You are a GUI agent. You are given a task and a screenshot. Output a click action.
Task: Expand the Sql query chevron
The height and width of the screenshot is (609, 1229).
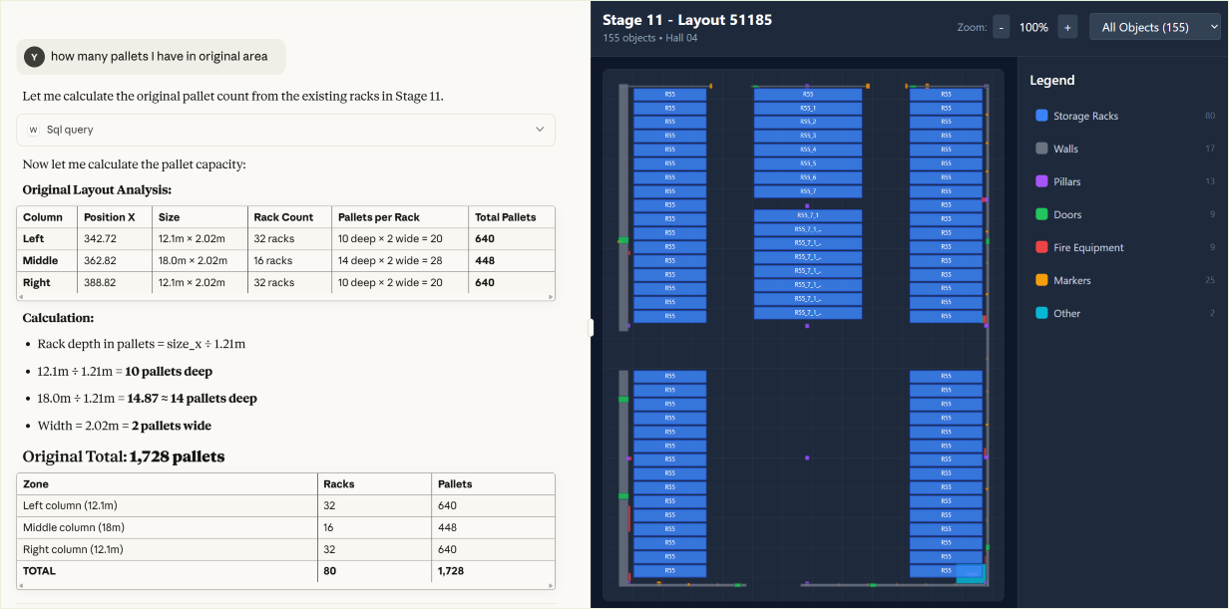click(540, 130)
